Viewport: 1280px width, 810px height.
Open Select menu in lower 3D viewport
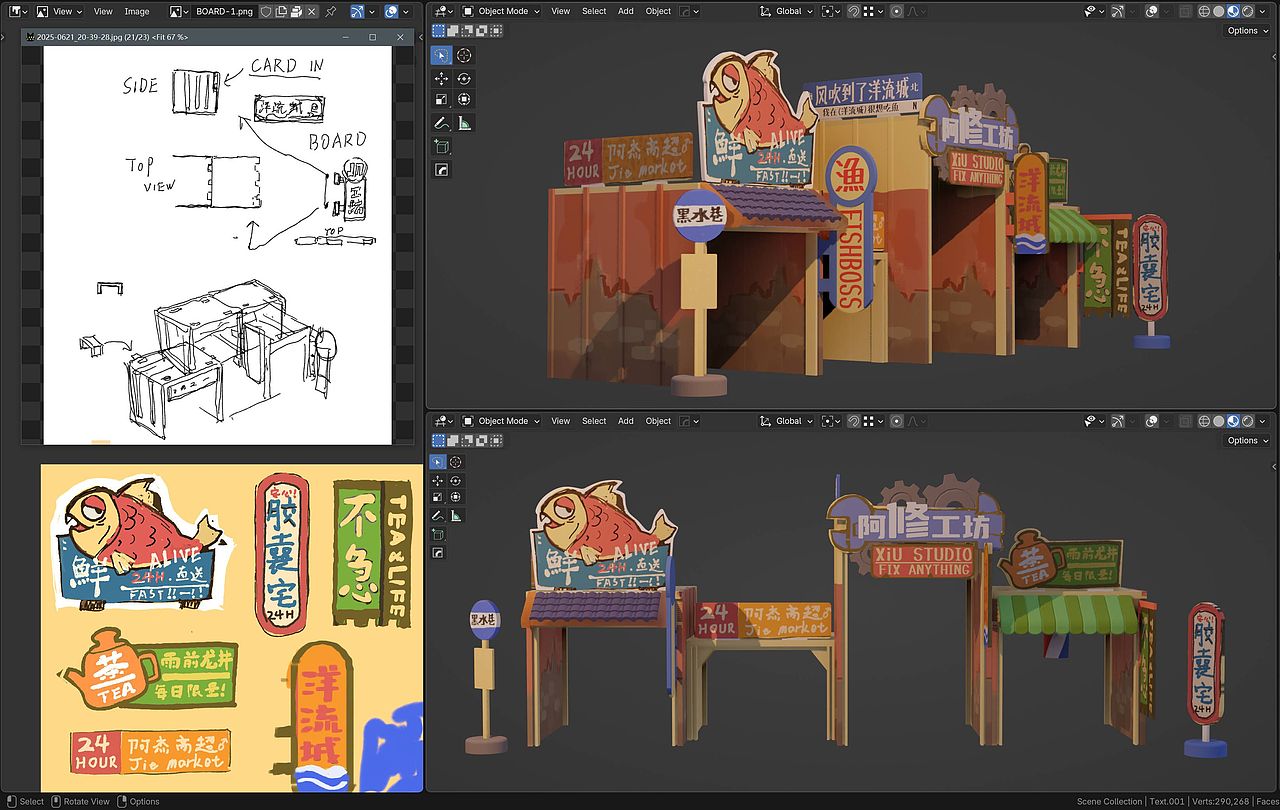pyautogui.click(x=594, y=421)
